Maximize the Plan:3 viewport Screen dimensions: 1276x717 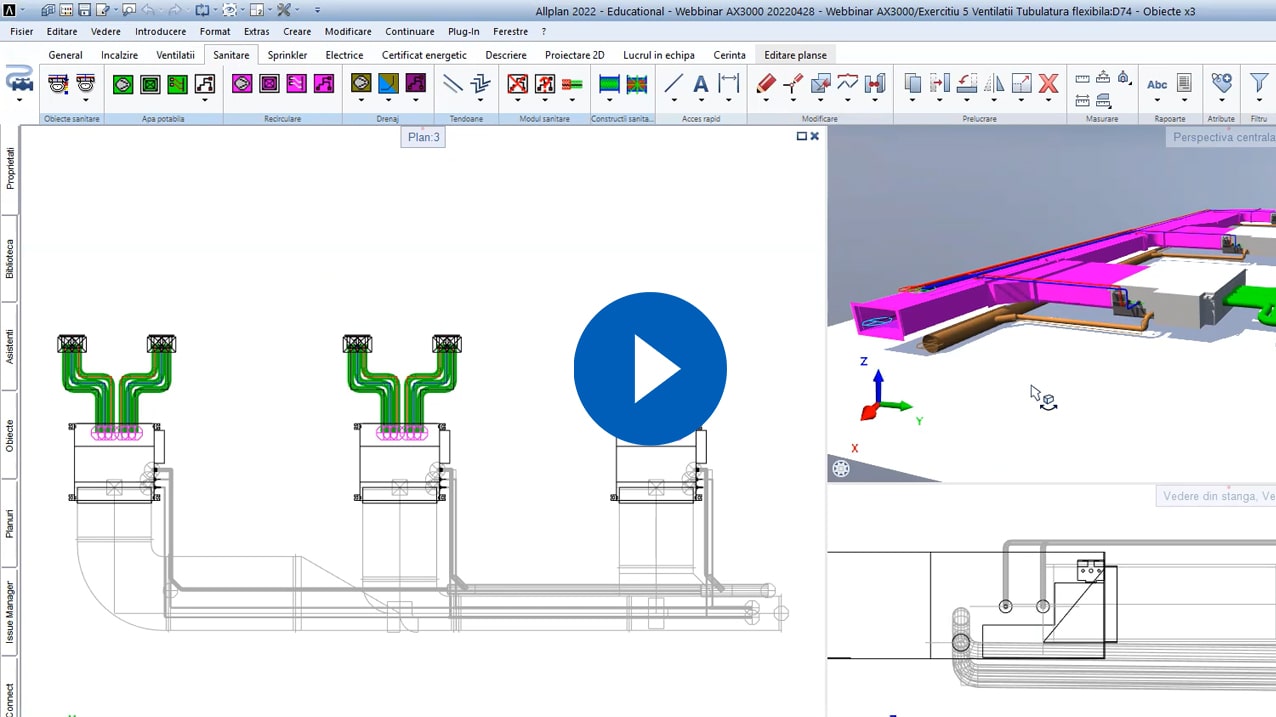tap(801, 136)
